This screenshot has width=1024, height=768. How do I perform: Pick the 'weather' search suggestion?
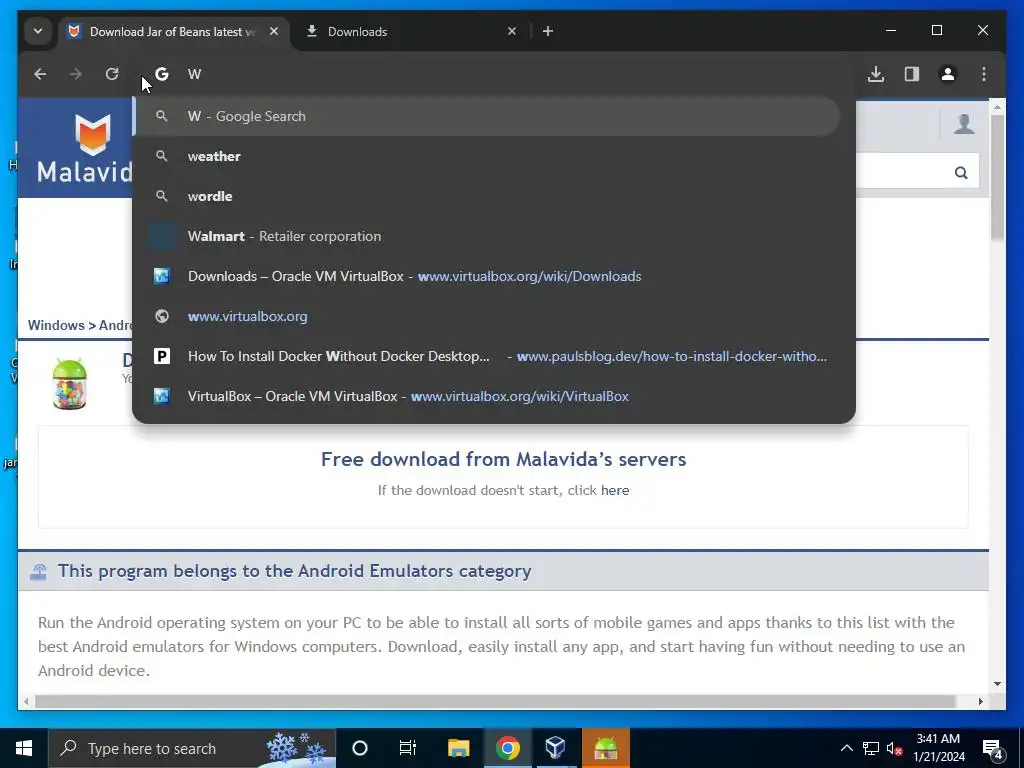[x=487, y=156]
